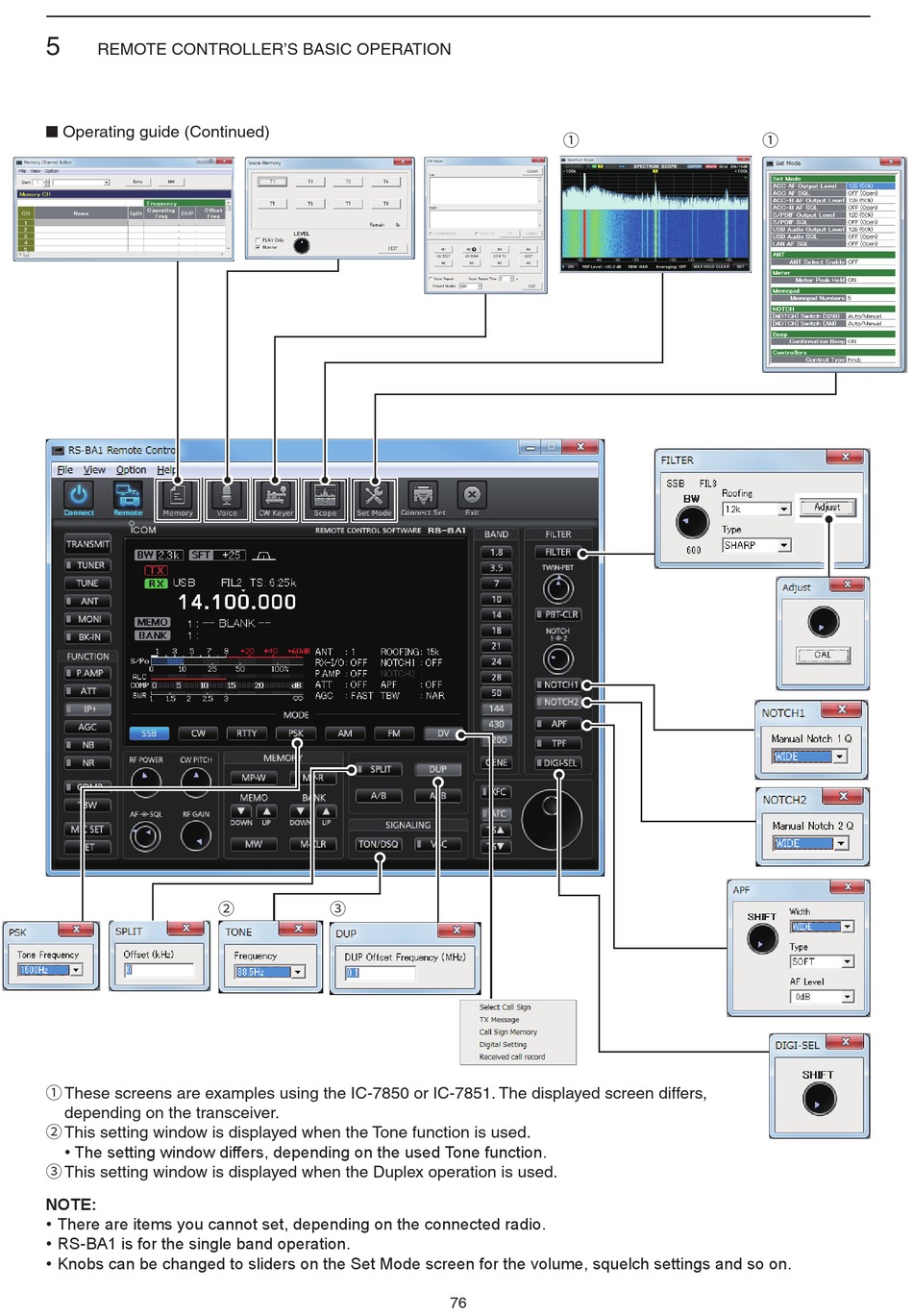Image resolution: width=913 pixels, height=1316 pixels.
Task: Click the Adjust button in FILTER window
Action: [x=827, y=508]
